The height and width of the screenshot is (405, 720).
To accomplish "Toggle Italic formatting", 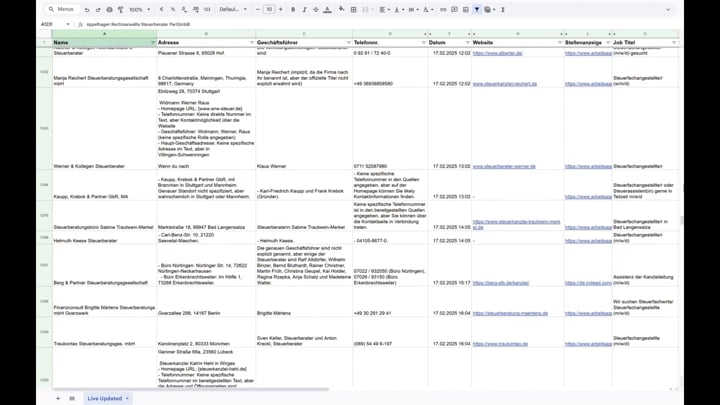I will [304, 10].
